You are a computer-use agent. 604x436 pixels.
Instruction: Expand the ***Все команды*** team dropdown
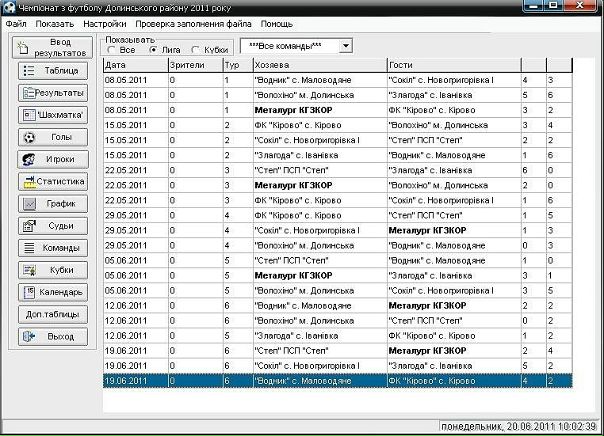345,46
